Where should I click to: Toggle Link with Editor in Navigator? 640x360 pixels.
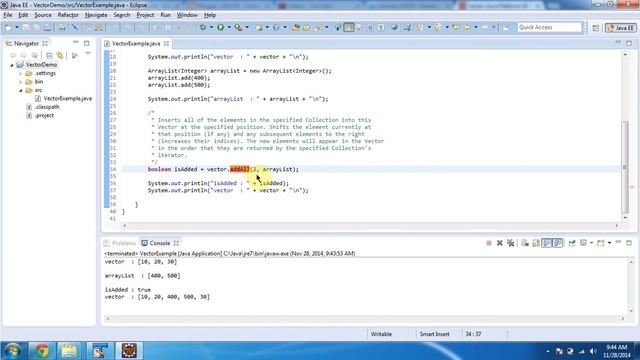(60, 55)
